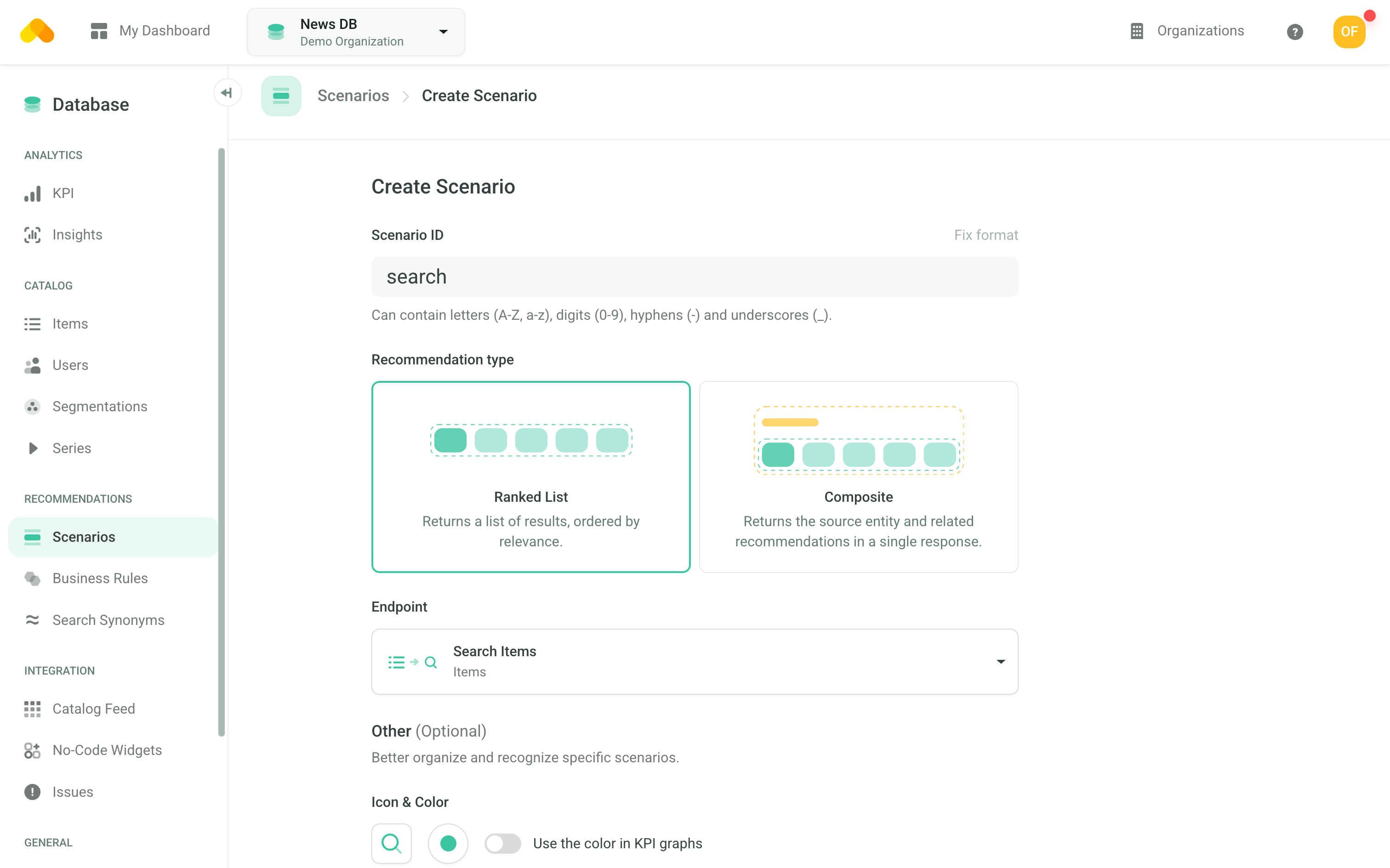
Task: Toggle Use the color in KPI graphs
Action: pos(502,843)
